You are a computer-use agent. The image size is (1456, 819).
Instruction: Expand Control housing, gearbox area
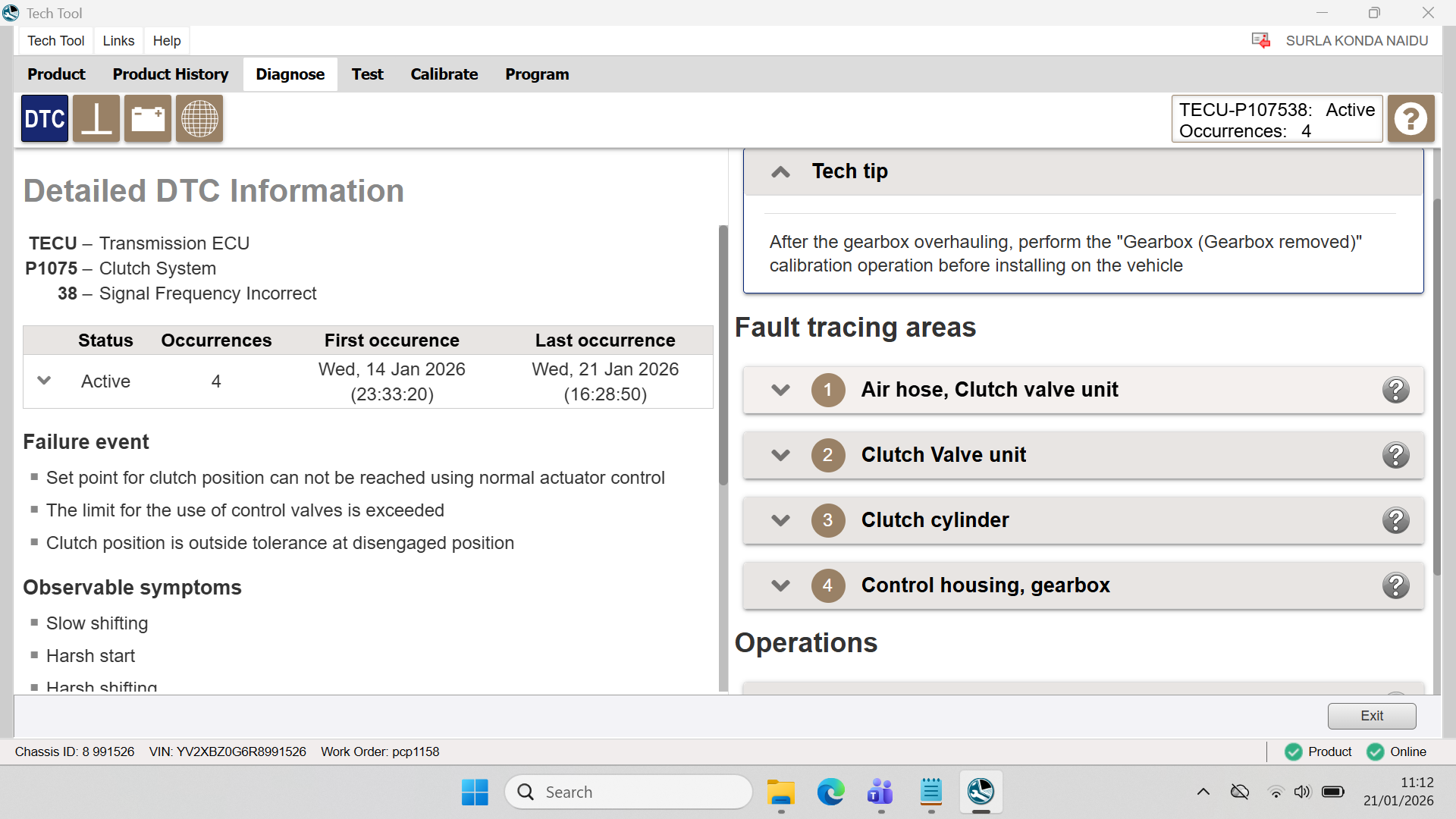780,585
